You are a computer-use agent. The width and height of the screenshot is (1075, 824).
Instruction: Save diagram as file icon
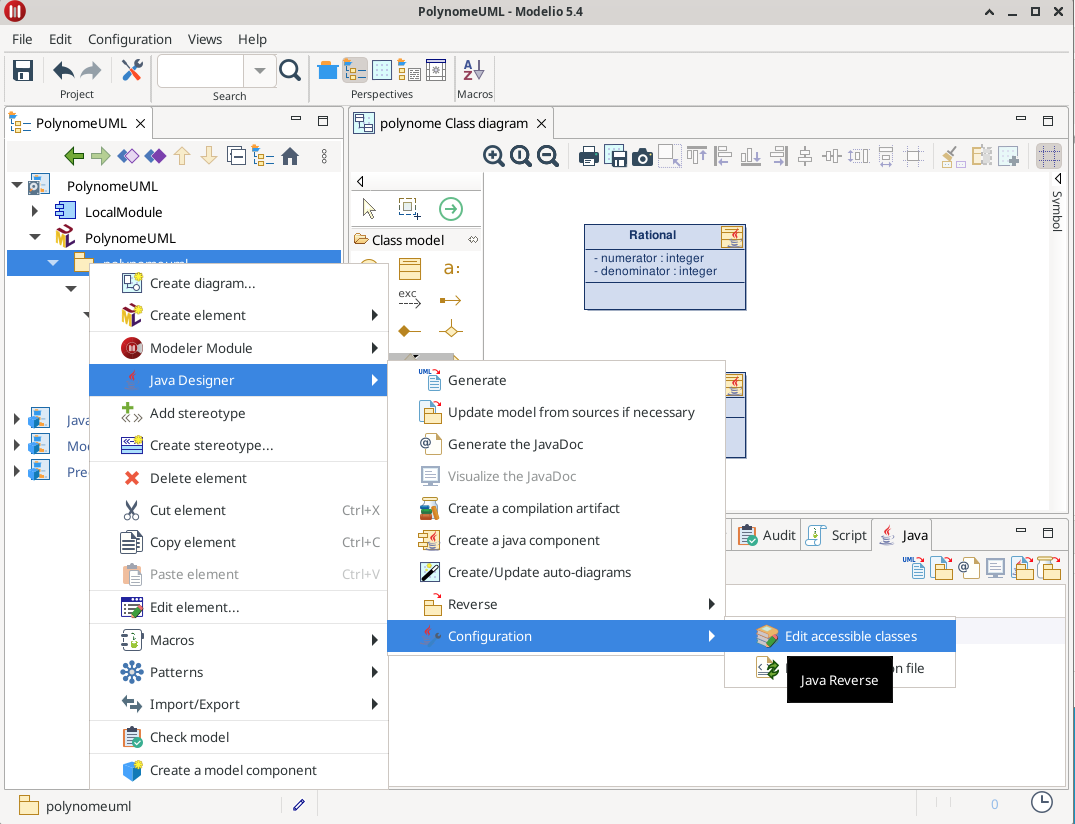tap(615, 157)
